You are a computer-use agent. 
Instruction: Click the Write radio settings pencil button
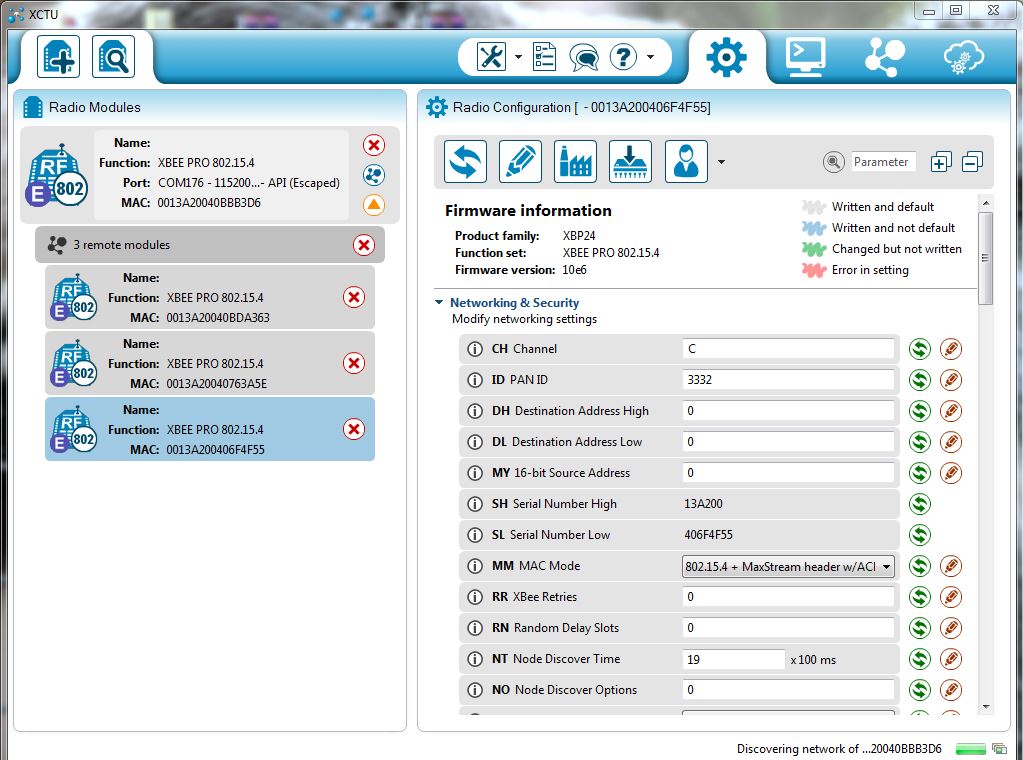point(520,162)
